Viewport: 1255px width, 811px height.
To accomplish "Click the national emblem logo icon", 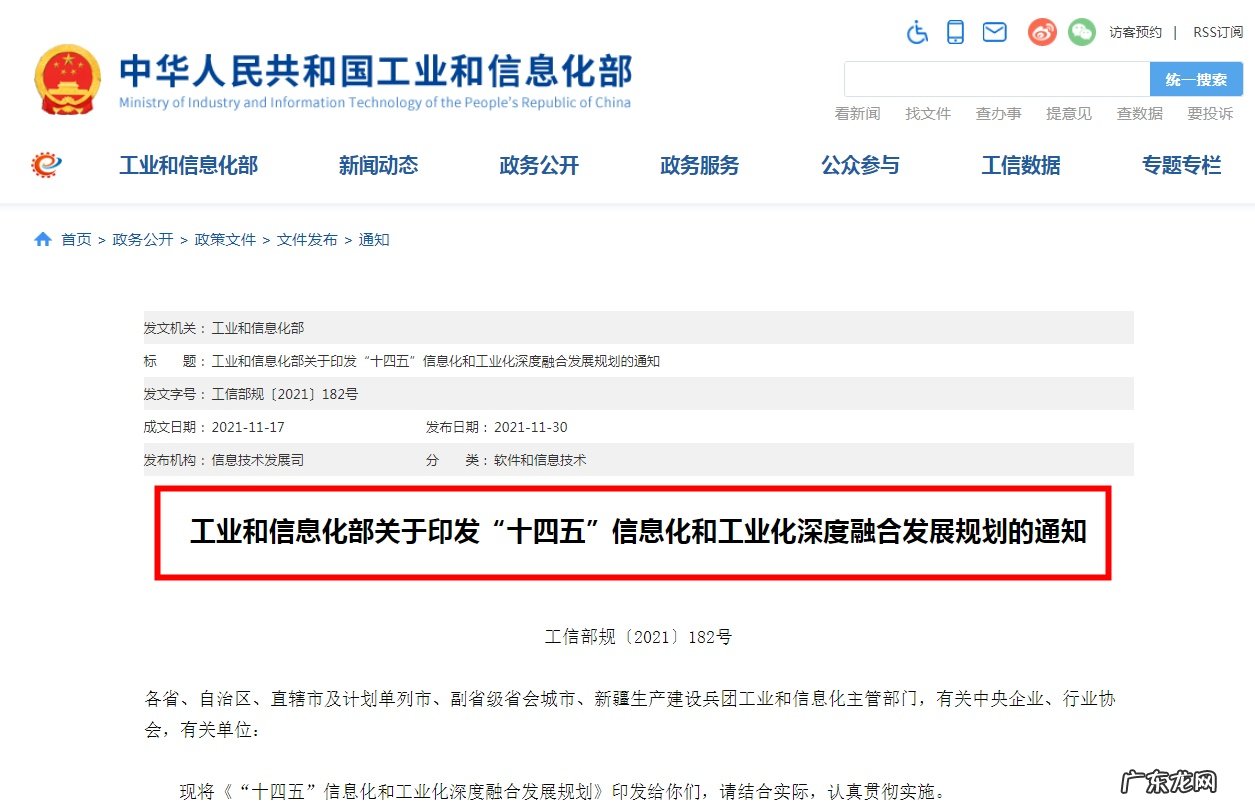I will point(67,77).
